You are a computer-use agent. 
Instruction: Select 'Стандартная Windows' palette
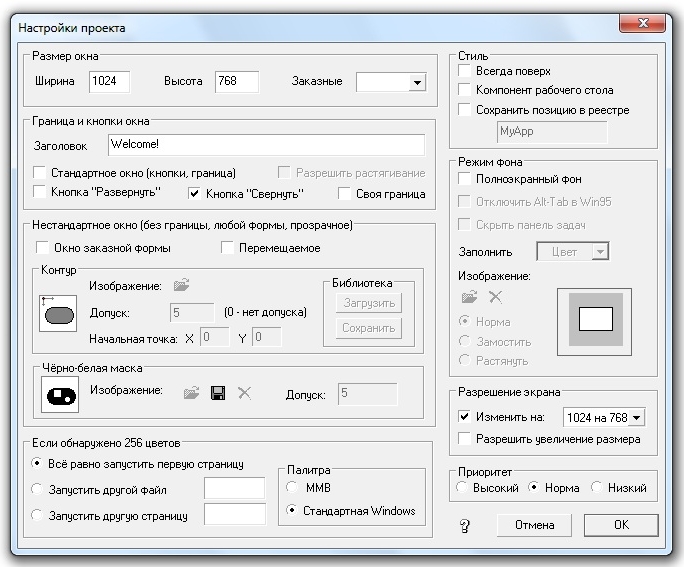point(291,510)
